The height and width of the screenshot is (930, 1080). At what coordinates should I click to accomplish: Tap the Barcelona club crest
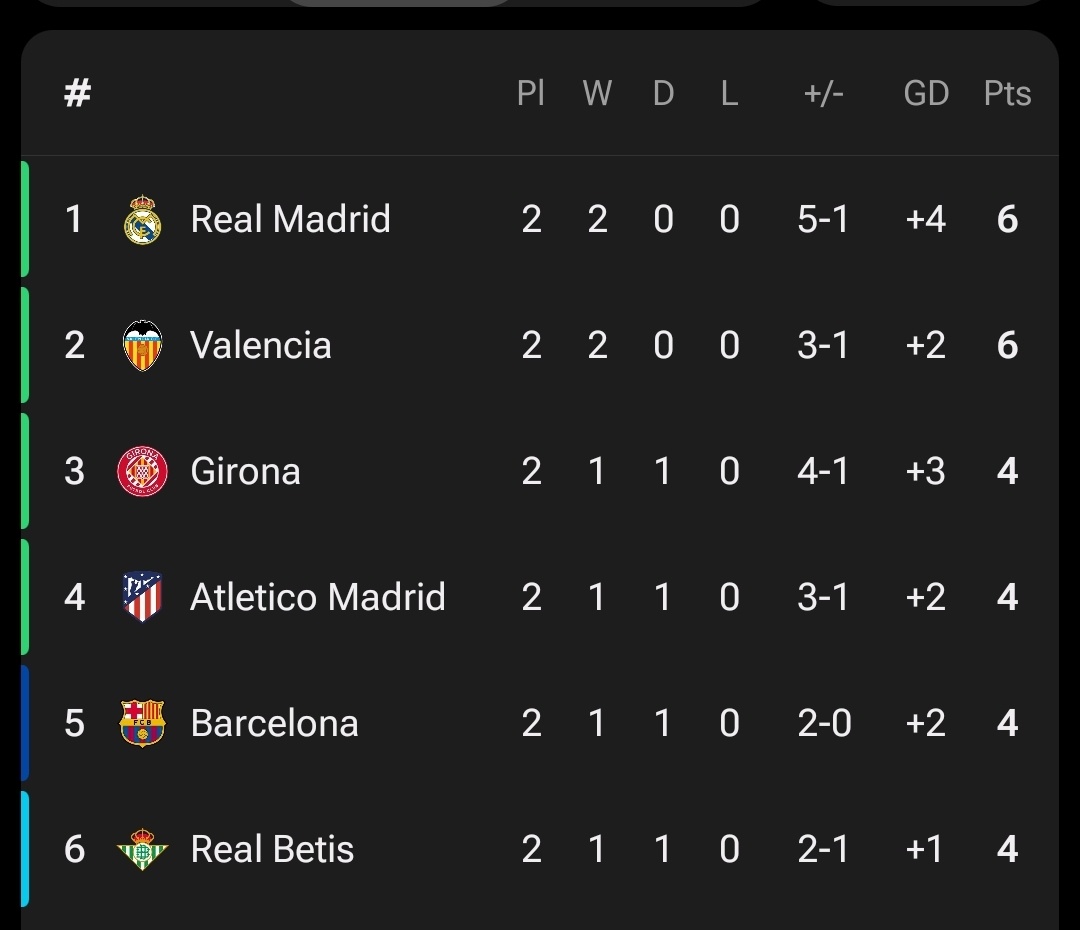pos(142,723)
